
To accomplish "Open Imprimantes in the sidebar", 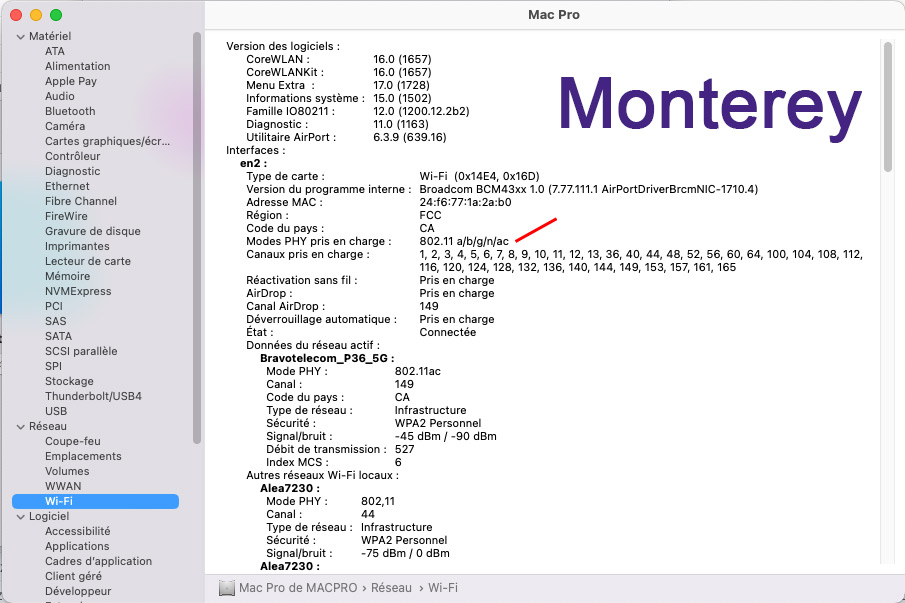I will [77, 246].
